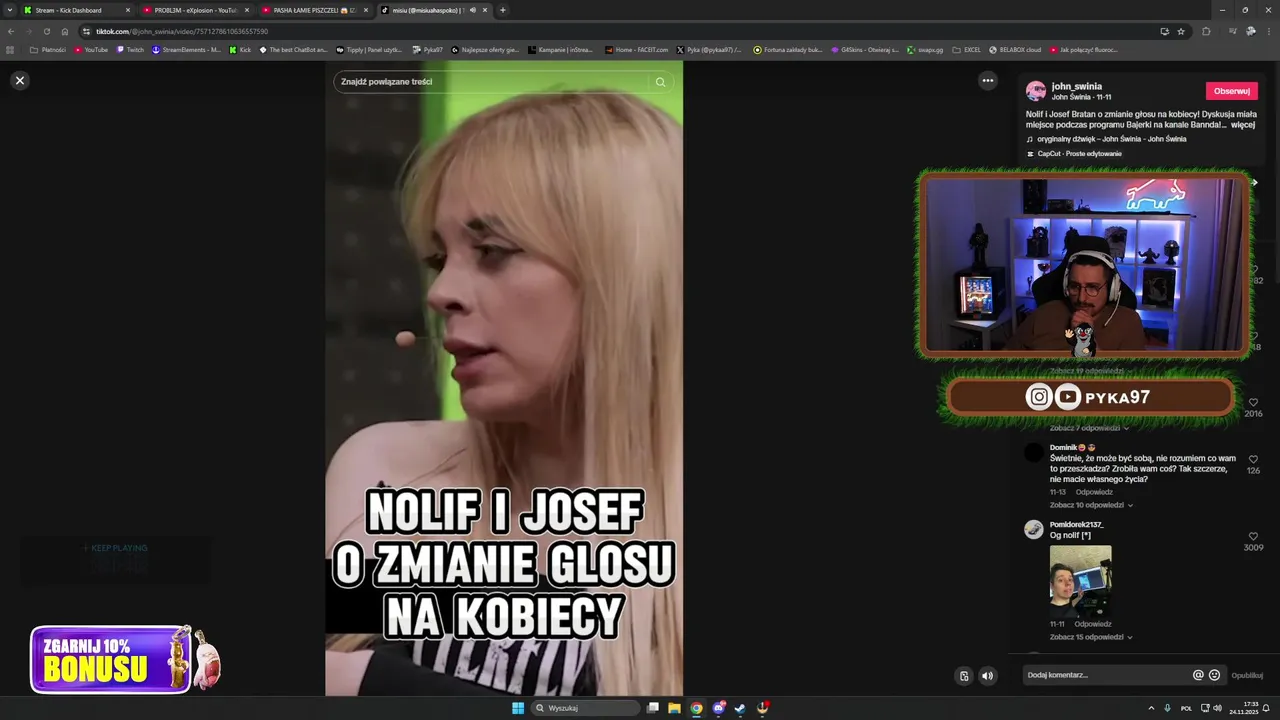Expand 'Zobacz 10 odpowiedzi' replies
This screenshot has width=1280, height=720.
1091,505
